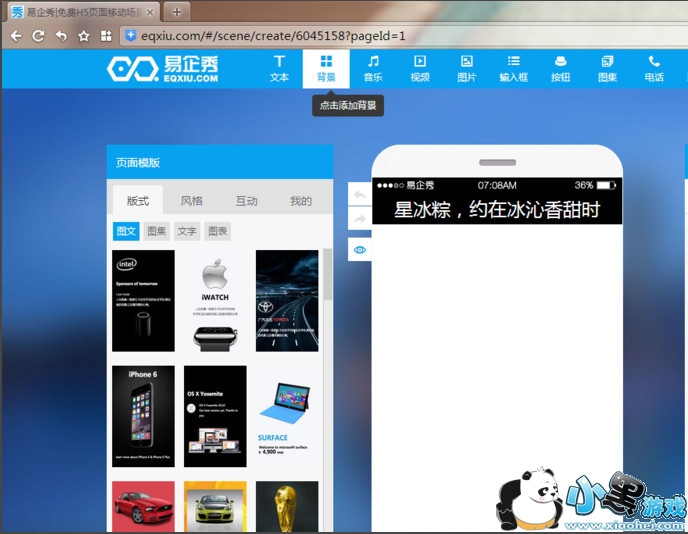Image resolution: width=688 pixels, height=534 pixels.
Task: Open the 互动 tab
Action: pyautogui.click(x=246, y=201)
